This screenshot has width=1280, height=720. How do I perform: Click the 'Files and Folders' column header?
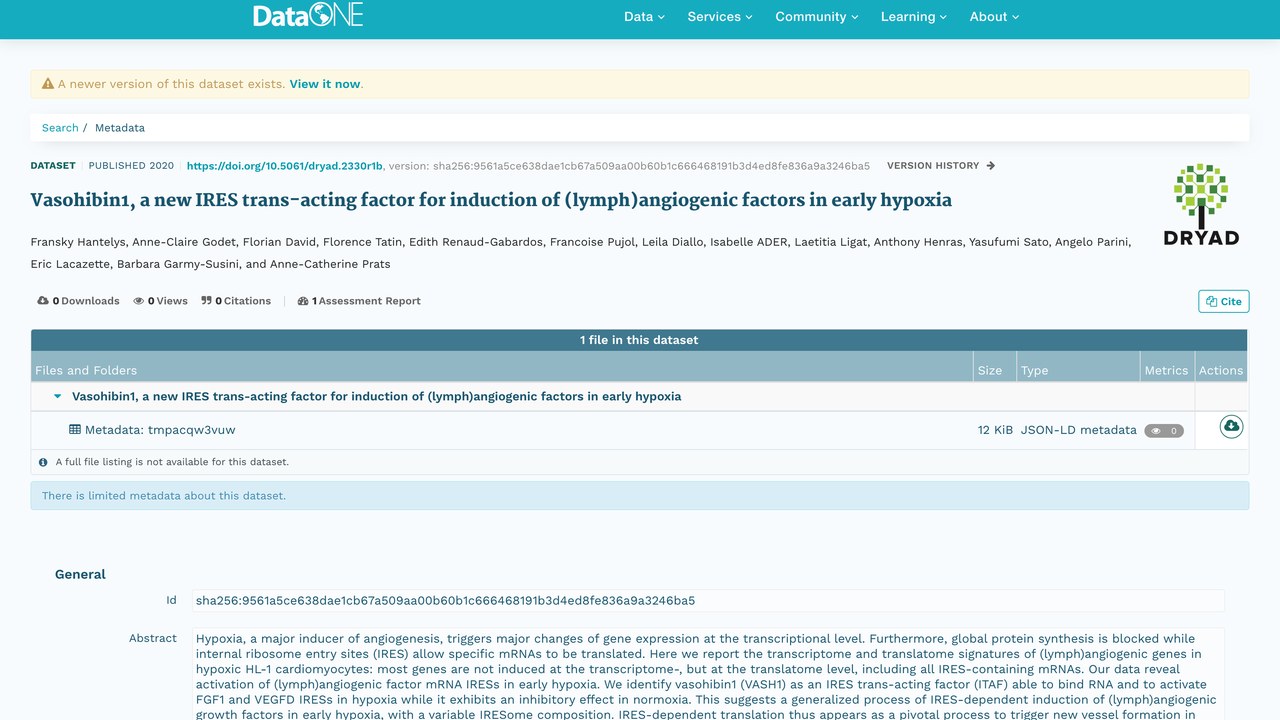point(86,370)
